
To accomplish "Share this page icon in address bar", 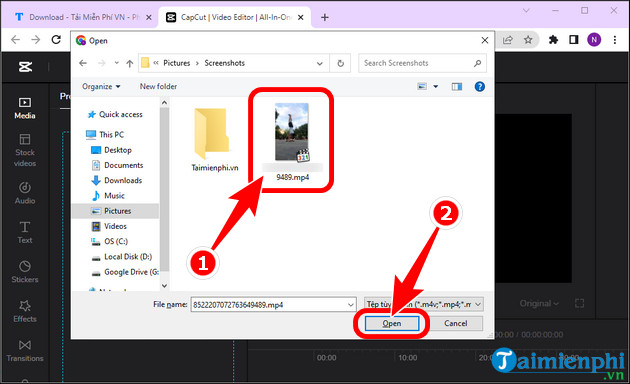I will click(x=508, y=39).
